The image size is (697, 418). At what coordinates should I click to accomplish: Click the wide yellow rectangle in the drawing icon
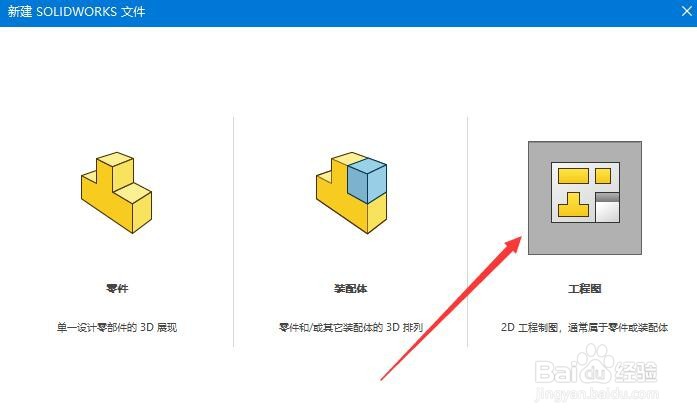[573, 176]
